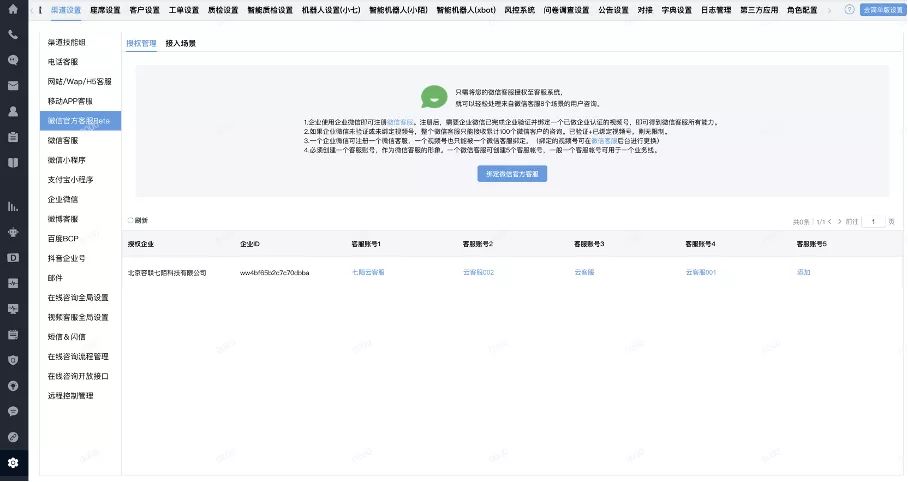The height and width of the screenshot is (482, 908).
Task: Go to previous page arrow in pagination
Action: pyautogui.click(x=829, y=221)
